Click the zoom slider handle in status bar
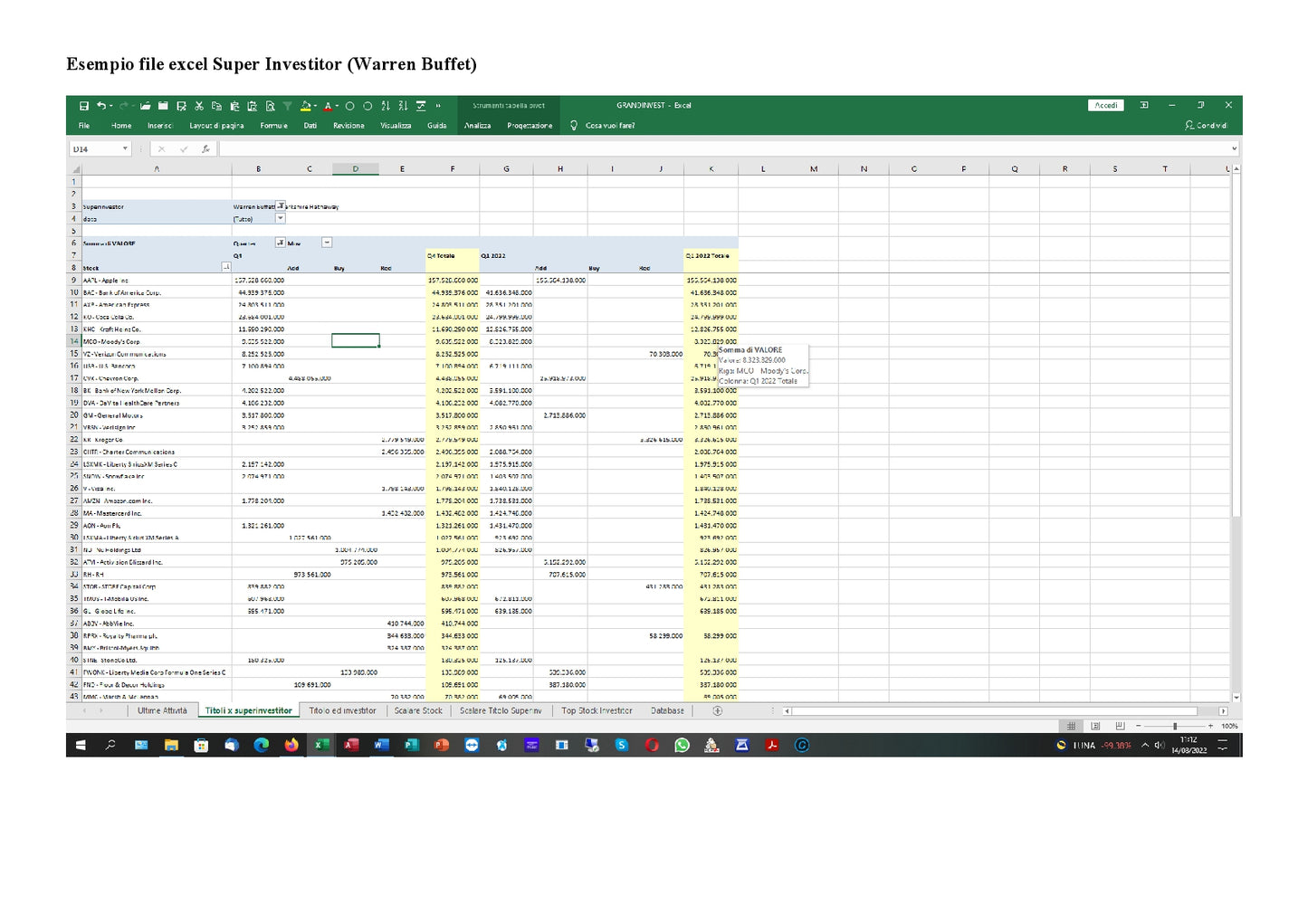Image resolution: width=1308 pixels, height=924 pixels. coord(1175,726)
